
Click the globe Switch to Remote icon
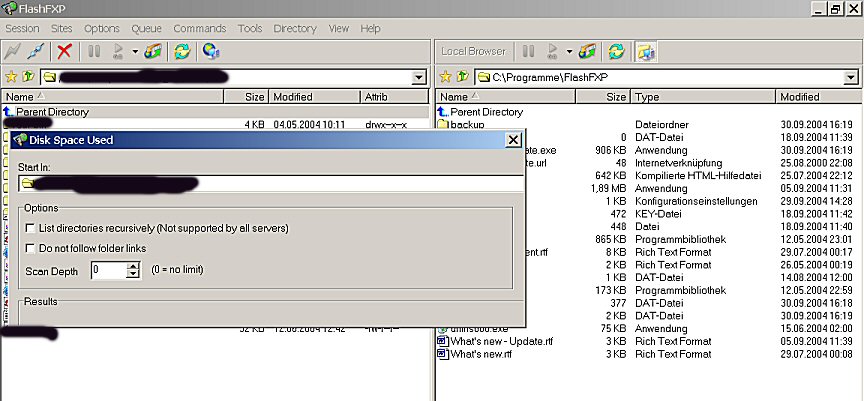tap(211, 51)
